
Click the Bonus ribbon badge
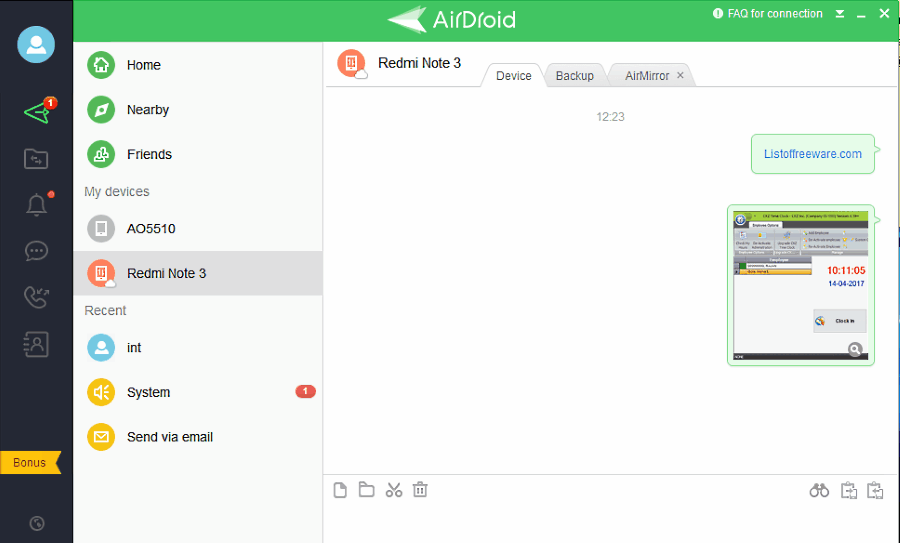[x=30, y=463]
